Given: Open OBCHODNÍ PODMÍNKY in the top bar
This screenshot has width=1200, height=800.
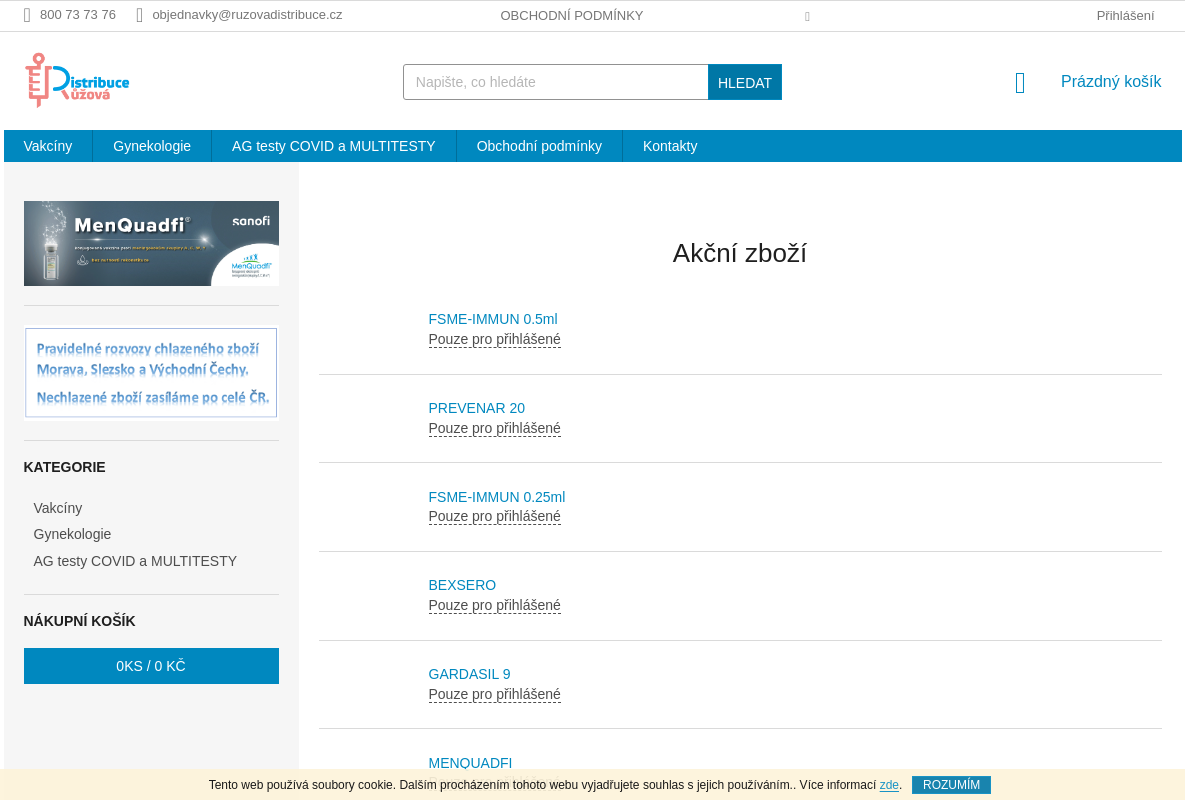Looking at the screenshot, I should point(572,16).
